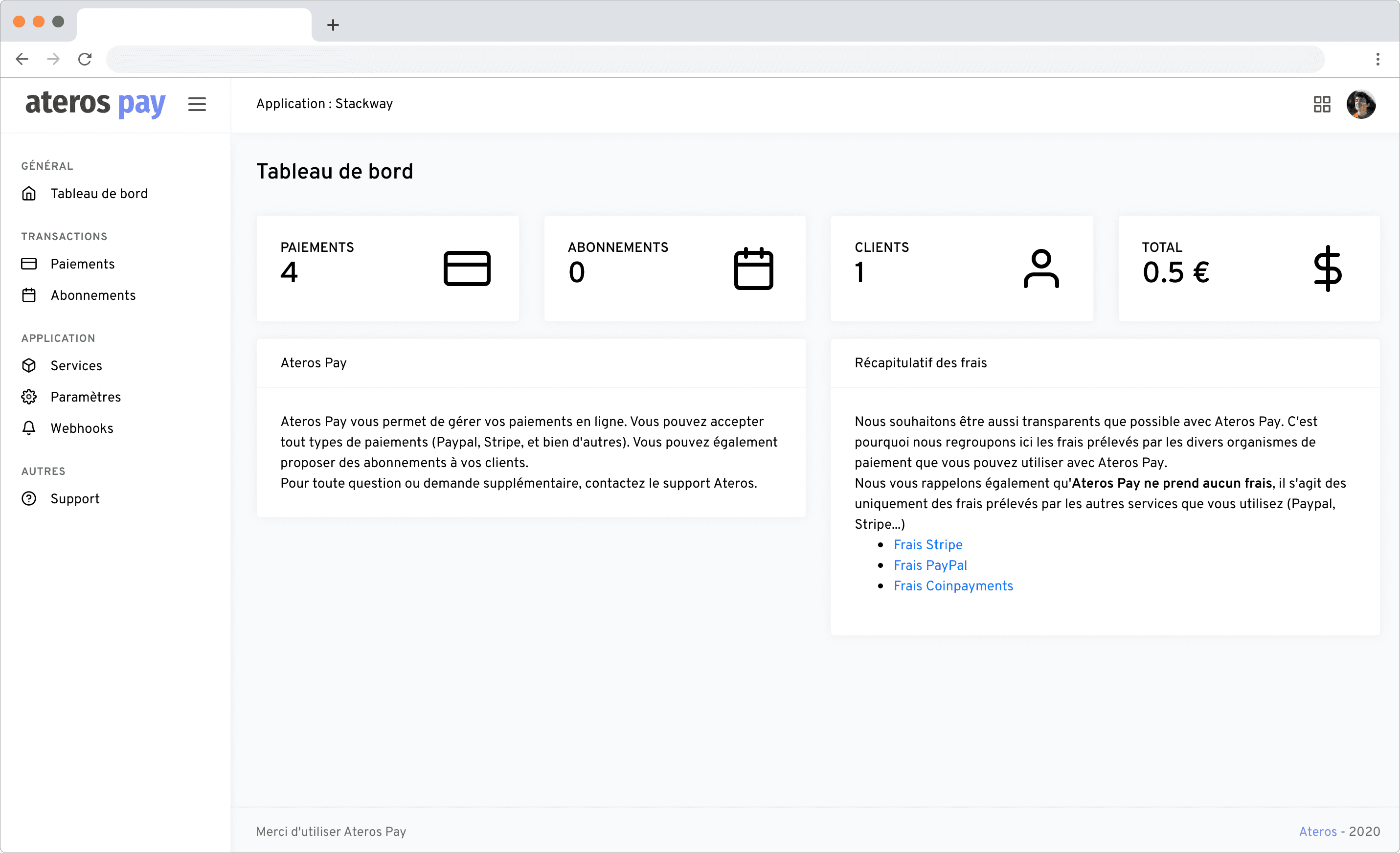Open Paiements in the sidebar

tap(82, 264)
